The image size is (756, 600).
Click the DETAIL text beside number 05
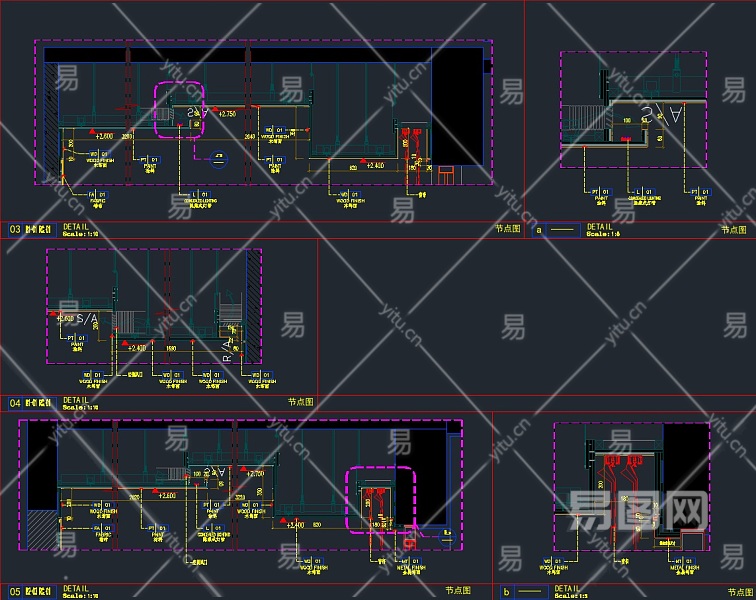pyautogui.click(x=76, y=588)
